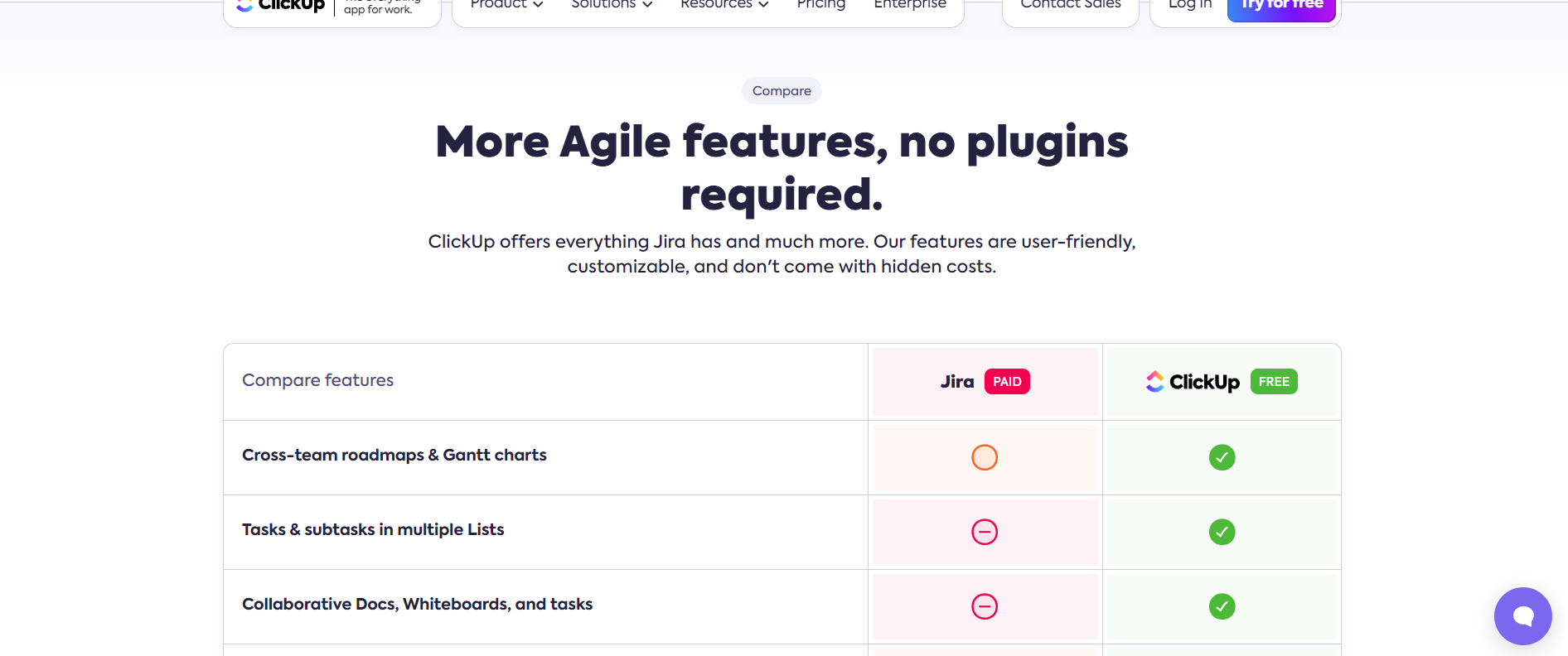Viewport: 1568px width, 656px height.
Task: Click ClickUp's green checkmark for Tasks & subtasks row
Action: coord(1222,532)
